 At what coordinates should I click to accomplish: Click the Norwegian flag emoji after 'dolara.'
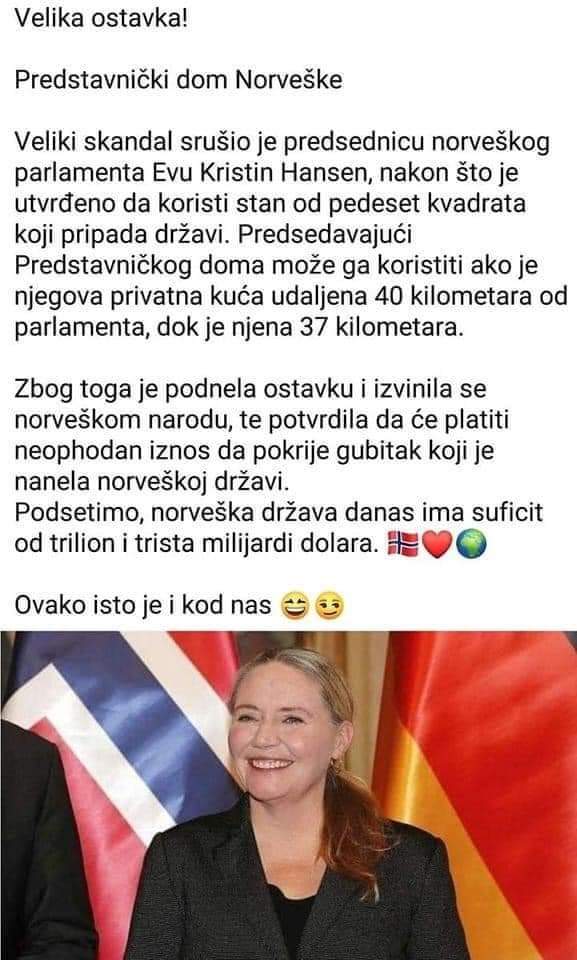pyautogui.click(x=402, y=544)
